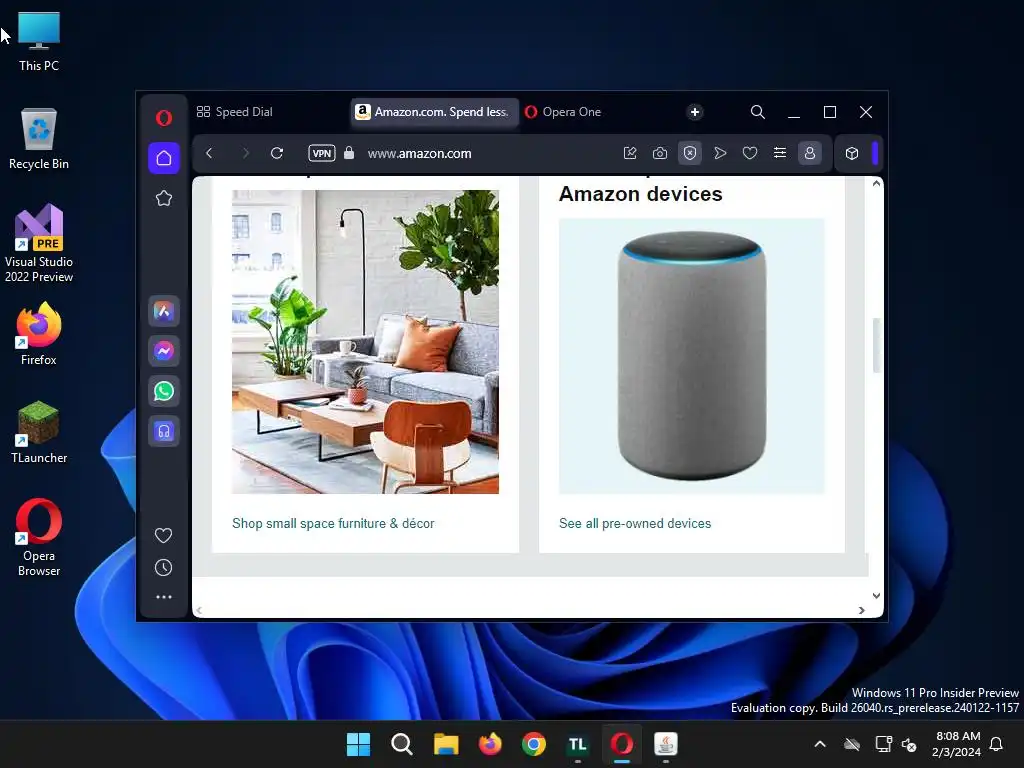Screen dimensions: 1024x768
Task: Click the Shop small space furniture & décor link
Action: (x=333, y=524)
